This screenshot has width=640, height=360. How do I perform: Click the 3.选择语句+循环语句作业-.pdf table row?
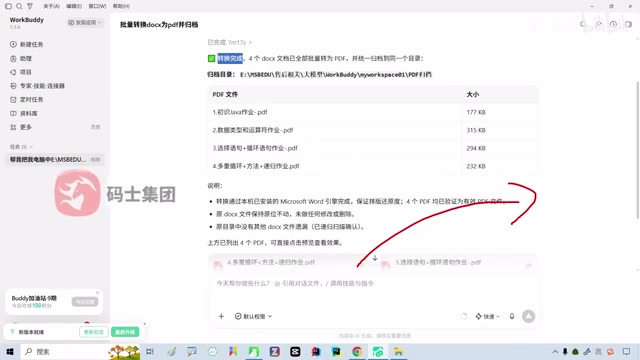372,148
